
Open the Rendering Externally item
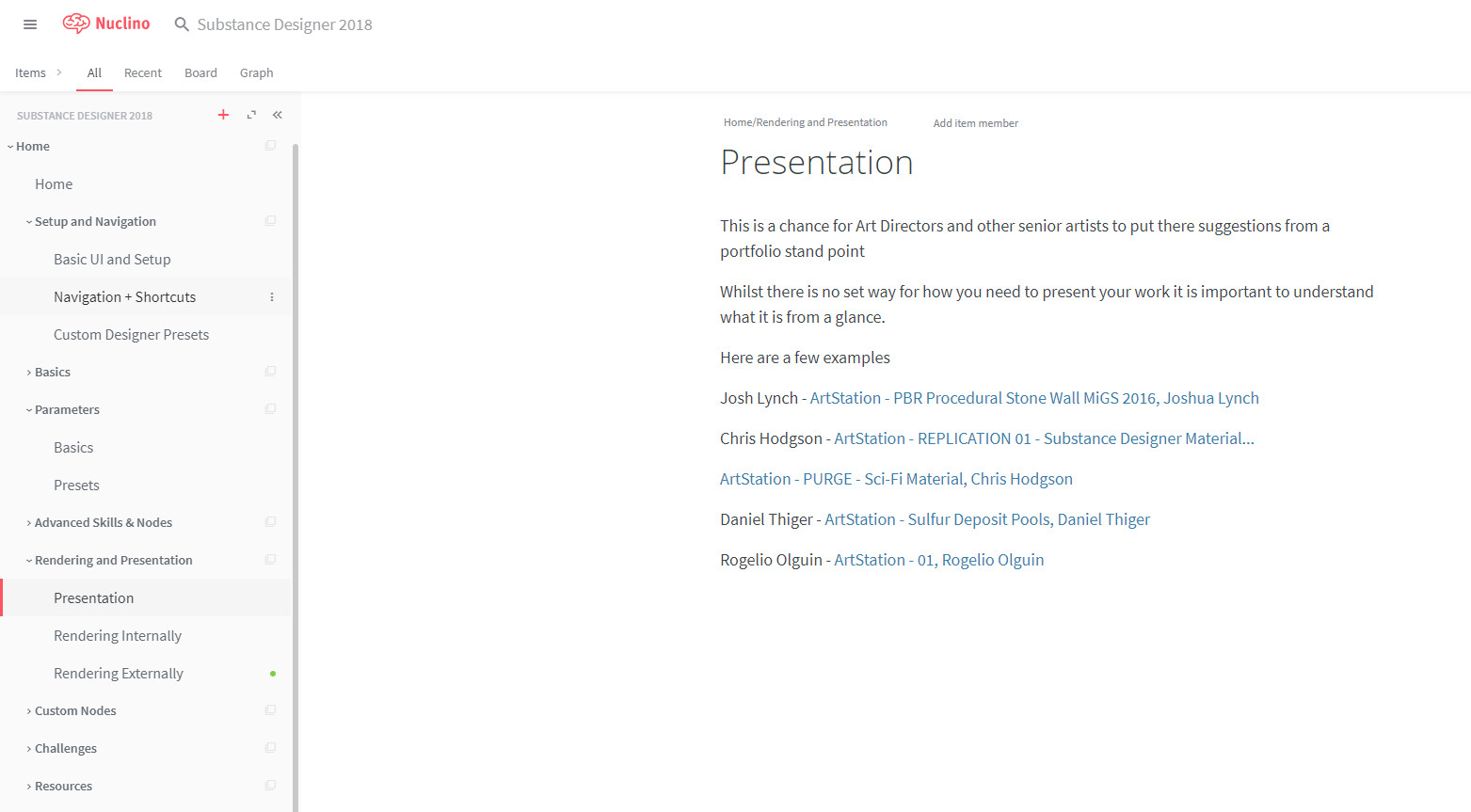(119, 674)
